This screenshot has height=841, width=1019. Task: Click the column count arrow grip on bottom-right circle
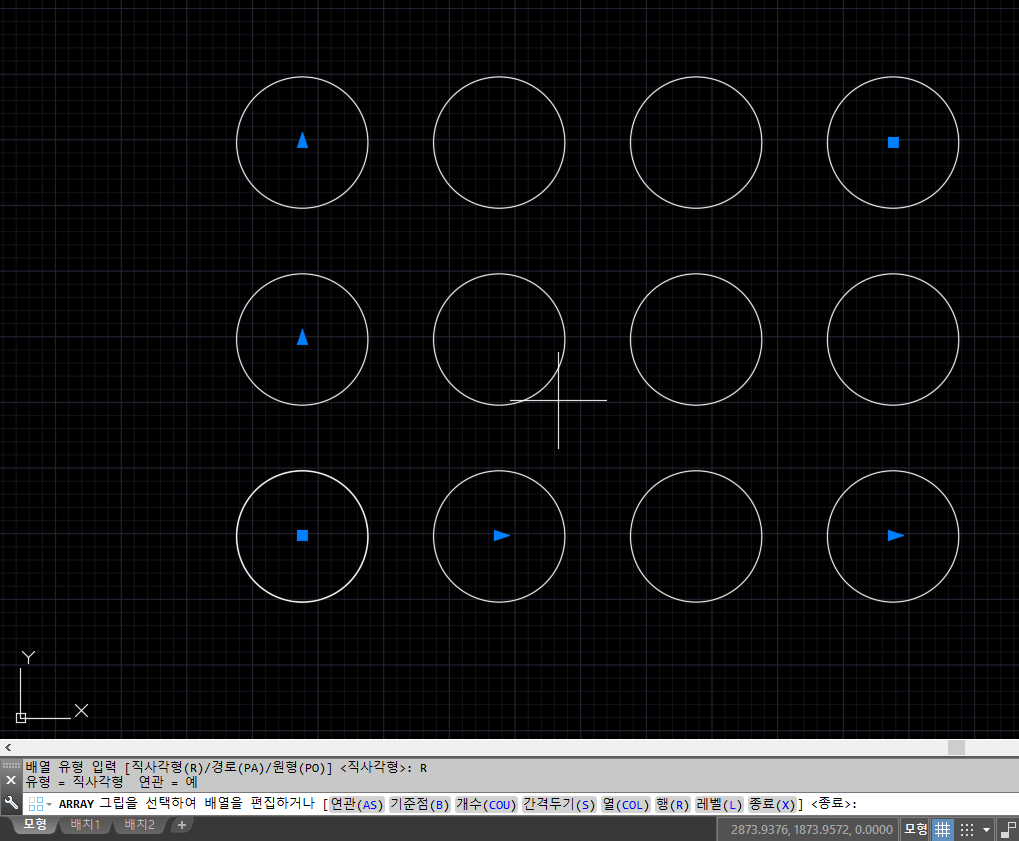pyautogui.click(x=896, y=536)
